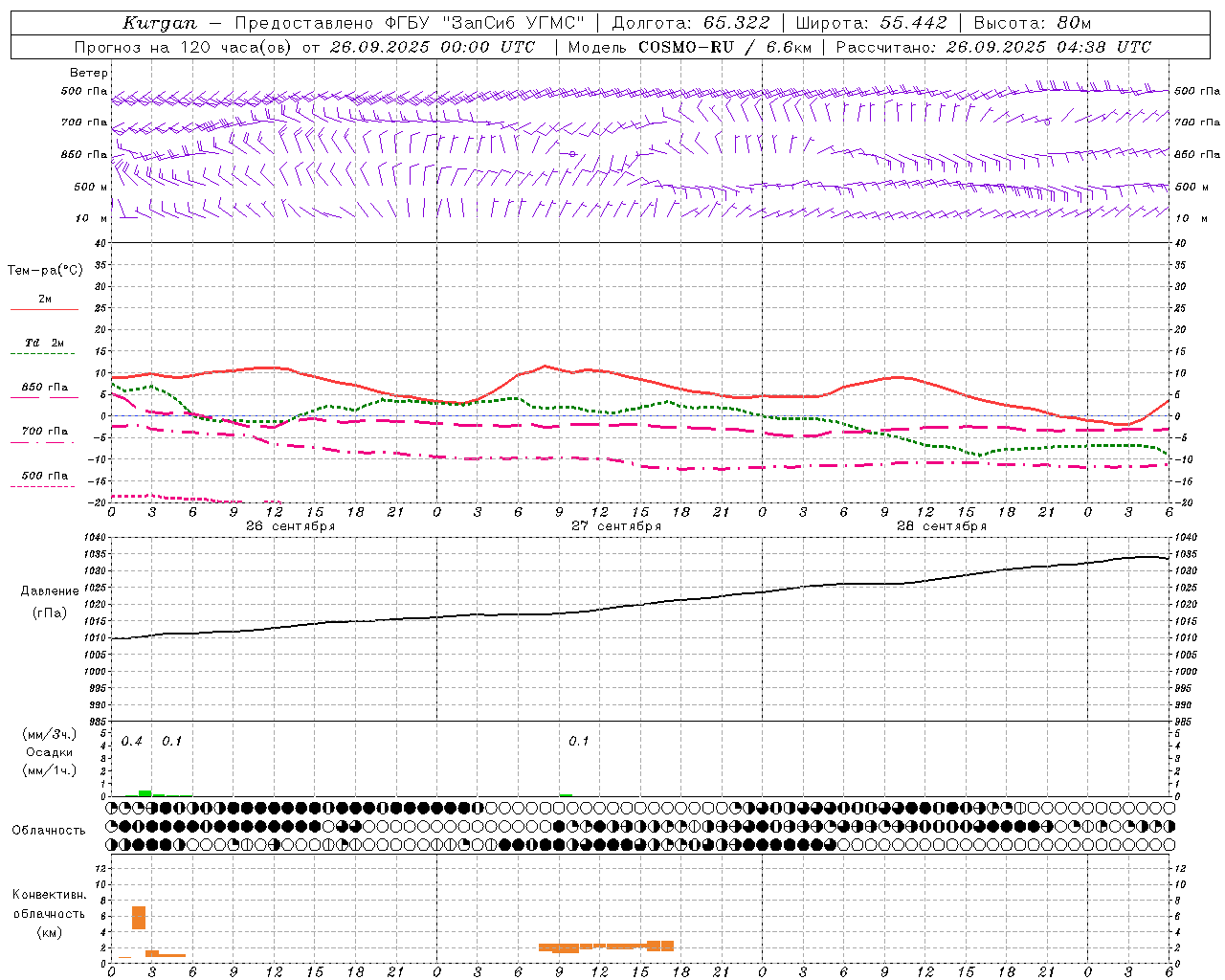
Task: Click the left-axis "1040" pressure value
Action: tap(94, 538)
